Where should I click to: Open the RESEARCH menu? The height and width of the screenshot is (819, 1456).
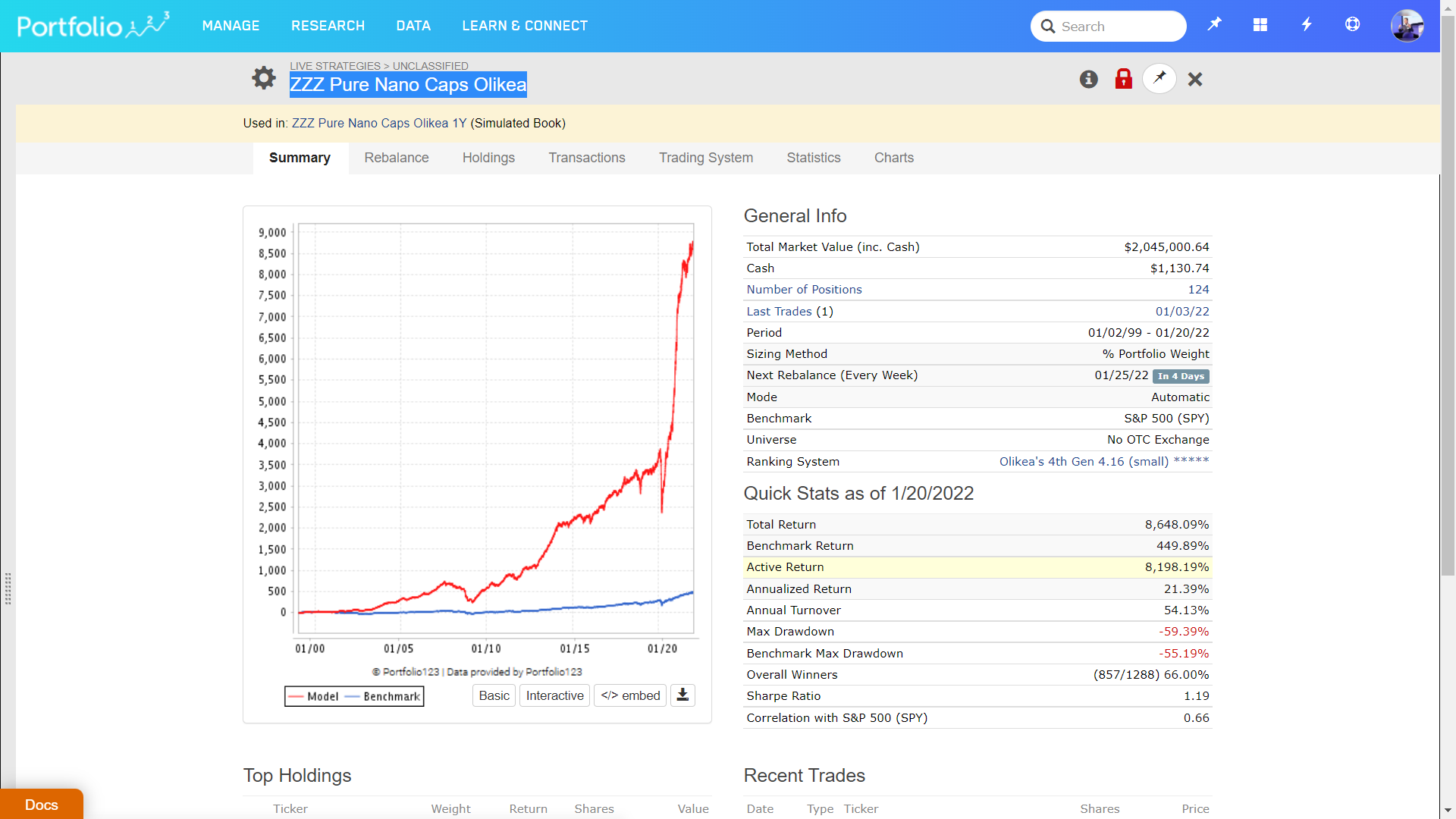click(x=328, y=26)
